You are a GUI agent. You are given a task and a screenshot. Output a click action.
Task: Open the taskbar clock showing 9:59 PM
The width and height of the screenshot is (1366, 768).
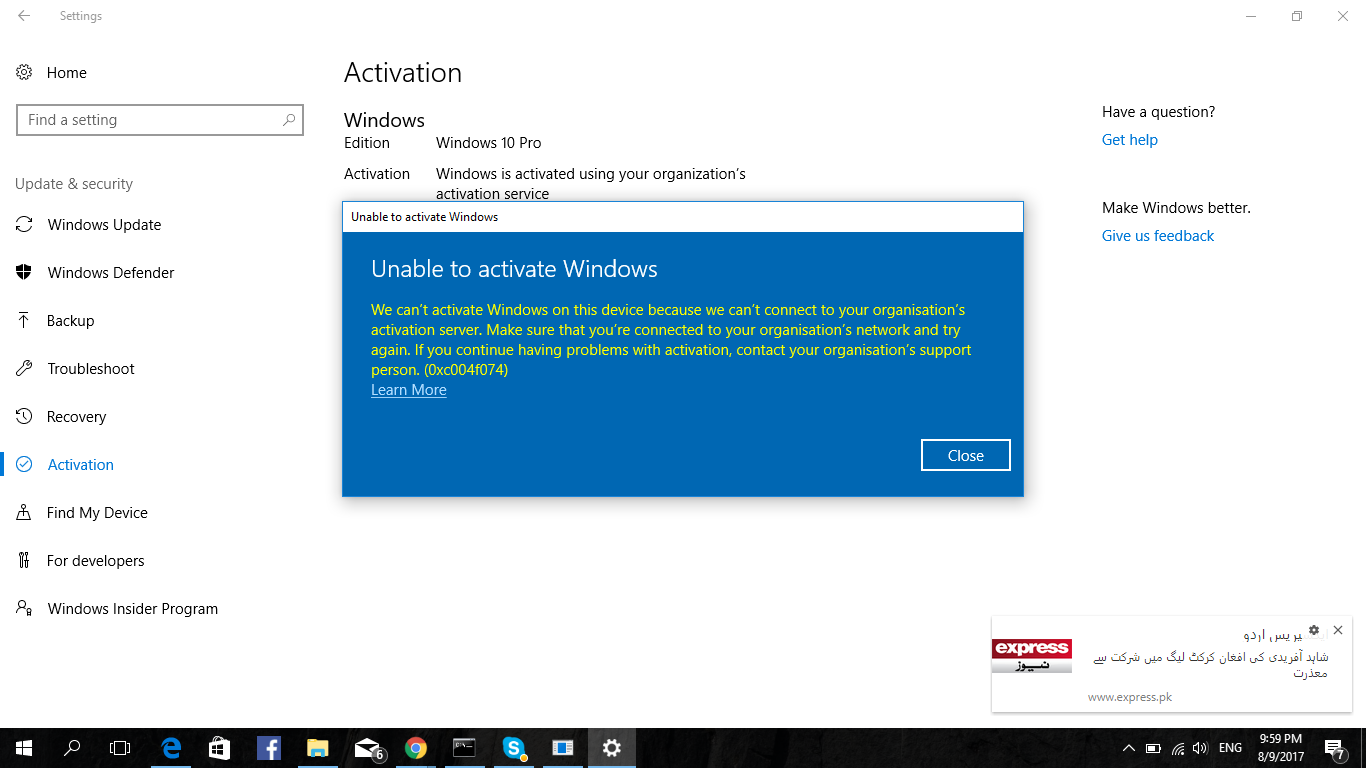click(x=1283, y=748)
